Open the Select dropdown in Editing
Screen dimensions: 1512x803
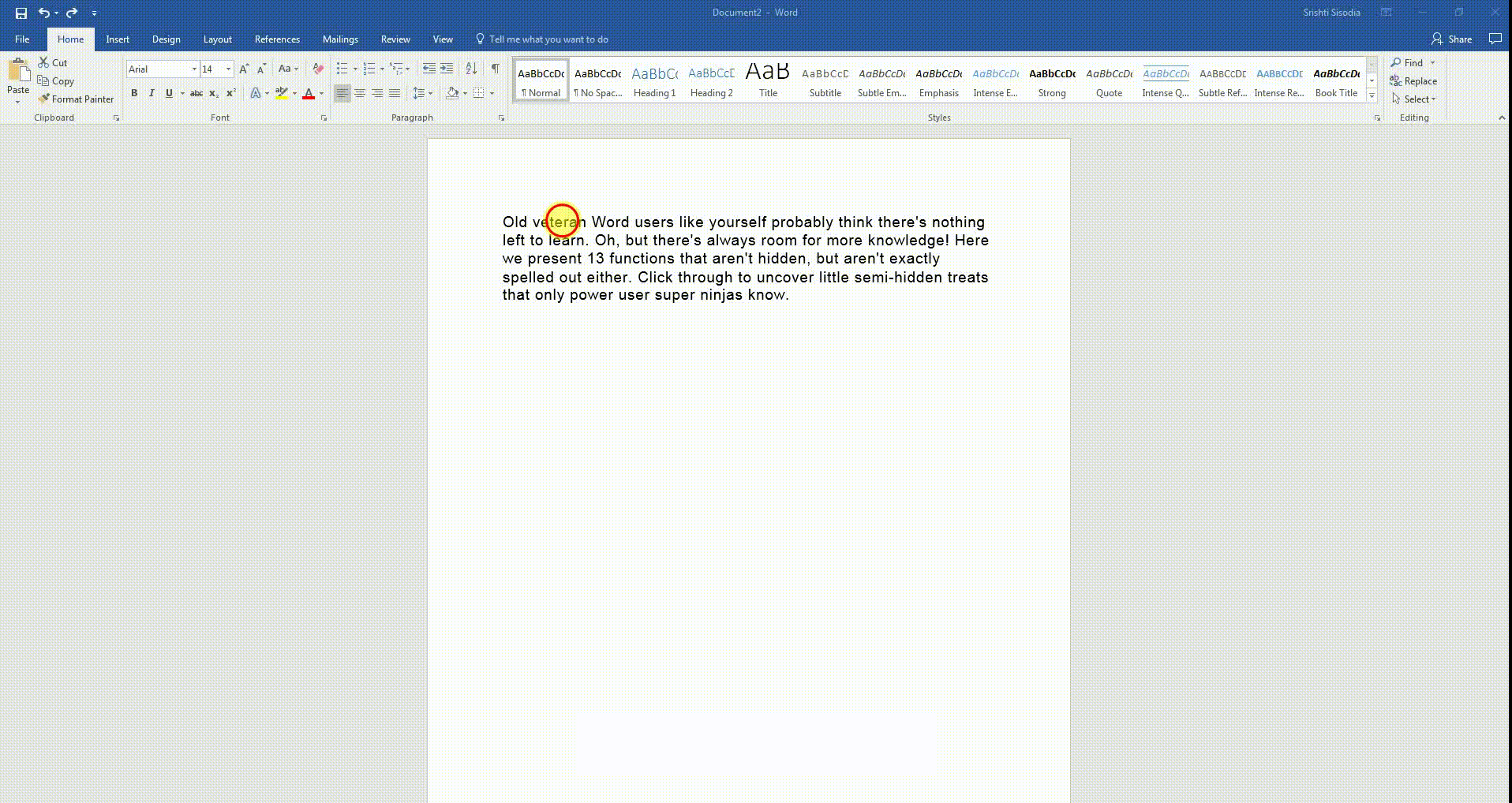1414,99
